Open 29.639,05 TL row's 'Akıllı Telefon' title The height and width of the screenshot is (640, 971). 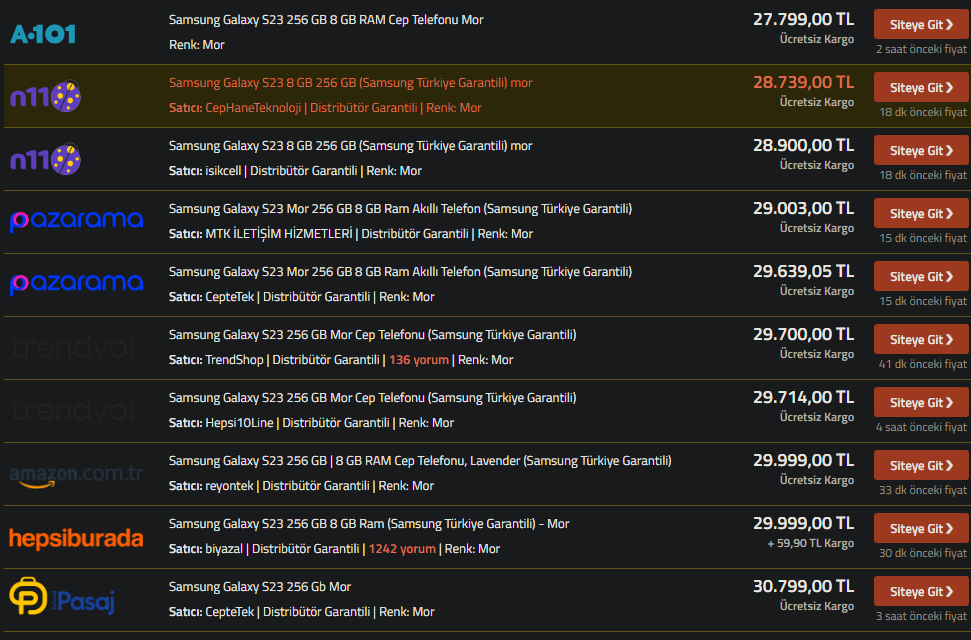pyautogui.click(x=400, y=272)
